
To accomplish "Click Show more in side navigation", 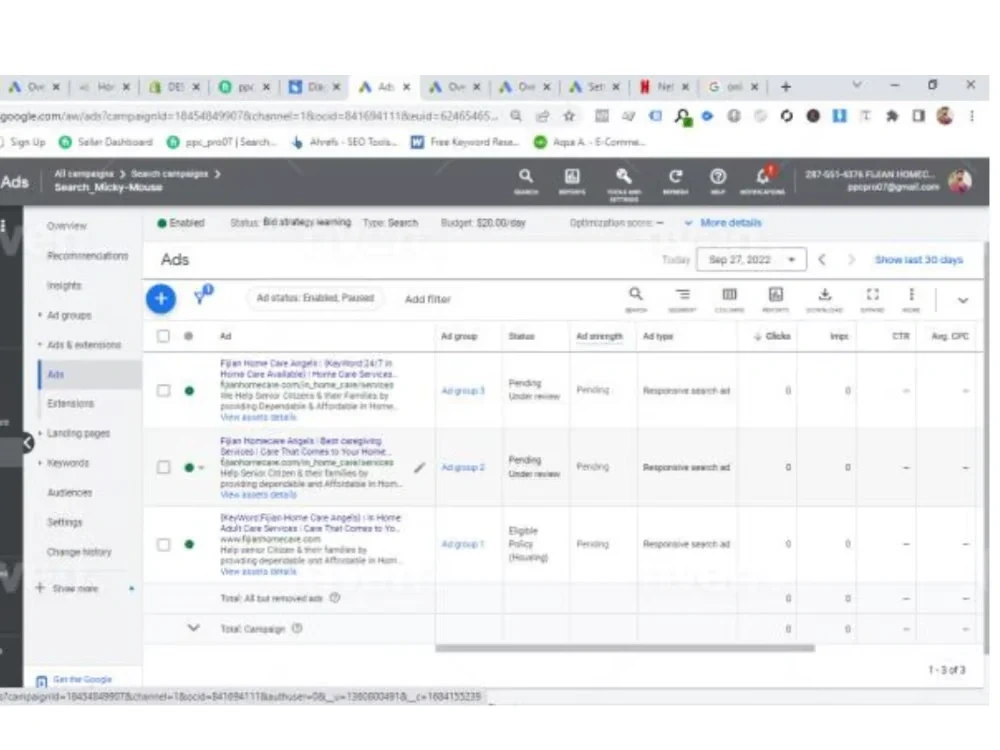I will click(75, 588).
